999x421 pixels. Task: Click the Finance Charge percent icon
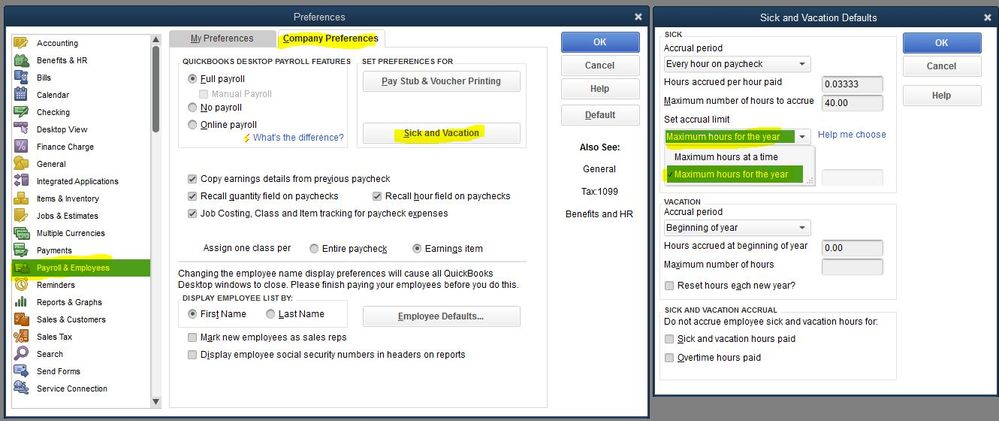21,146
